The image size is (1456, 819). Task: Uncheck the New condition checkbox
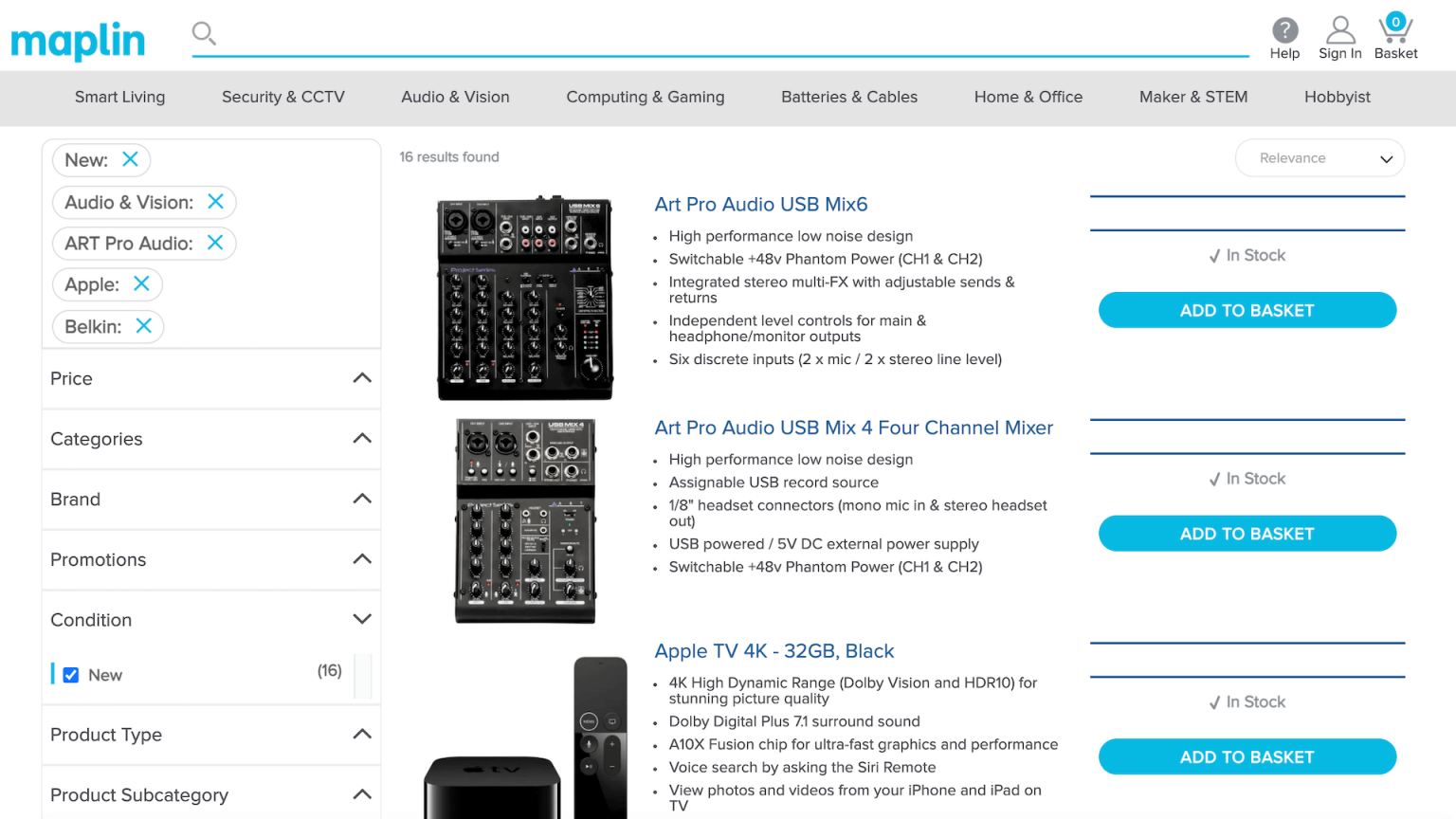tap(71, 674)
